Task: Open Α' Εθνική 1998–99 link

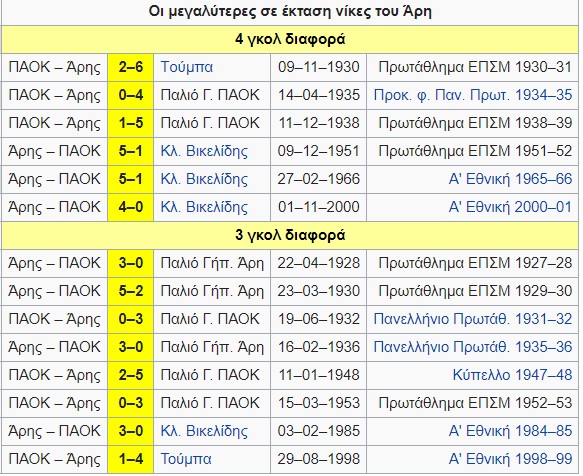Action: [x=510, y=459]
